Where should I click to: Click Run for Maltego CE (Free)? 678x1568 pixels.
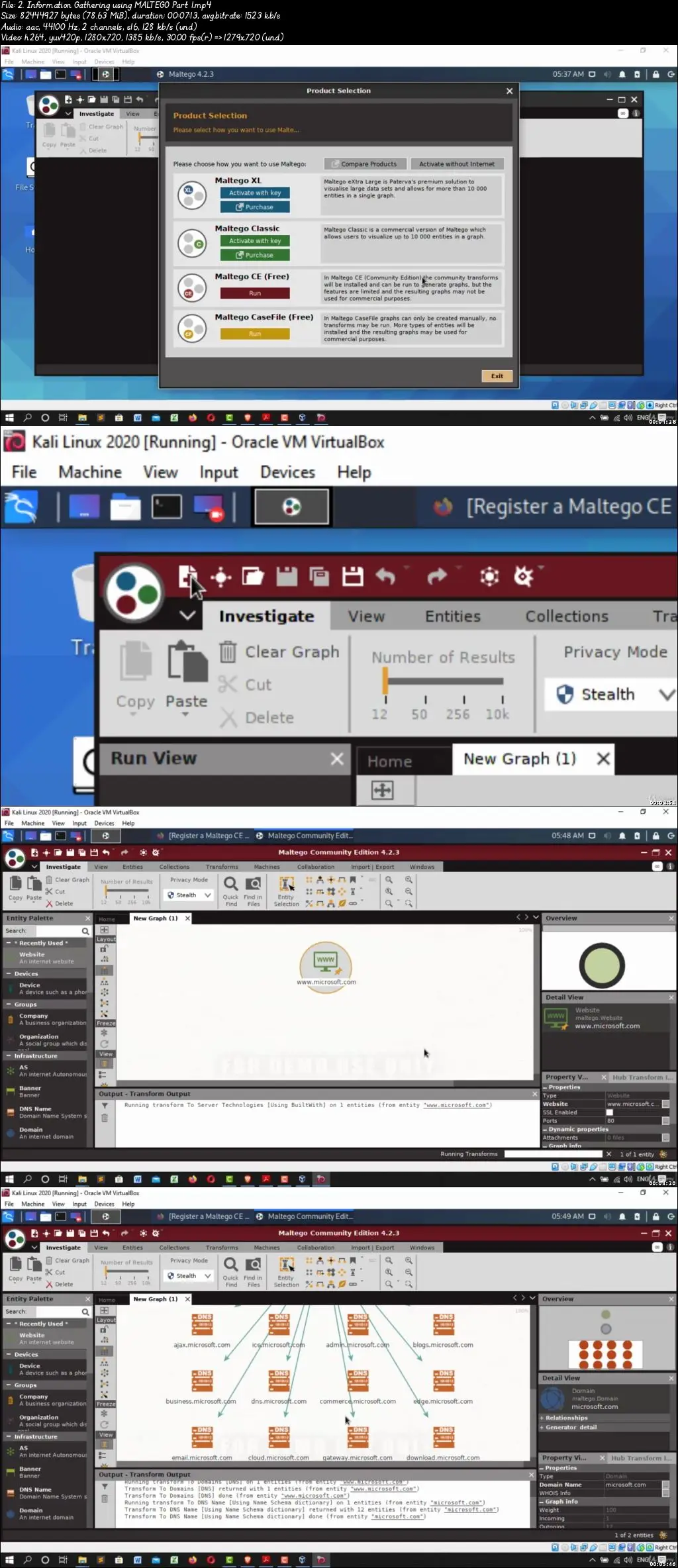pyautogui.click(x=255, y=293)
